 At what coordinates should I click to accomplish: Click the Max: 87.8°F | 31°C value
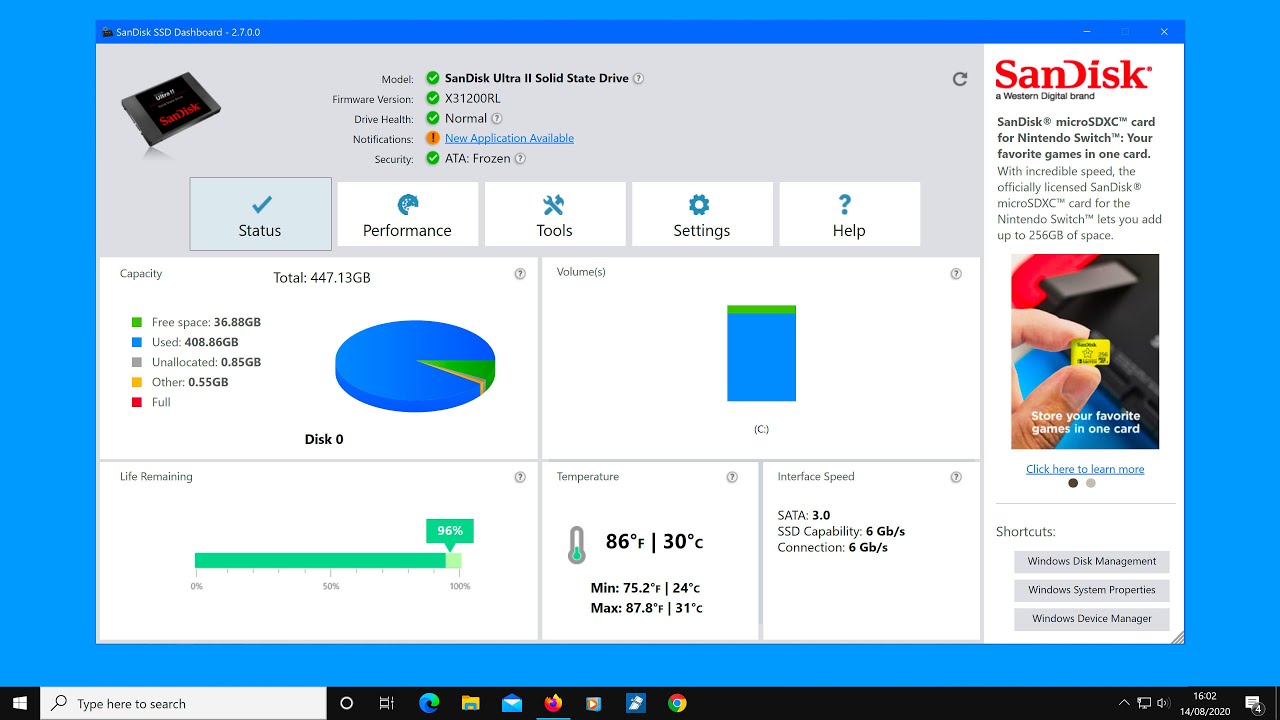[x=647, y=608]
